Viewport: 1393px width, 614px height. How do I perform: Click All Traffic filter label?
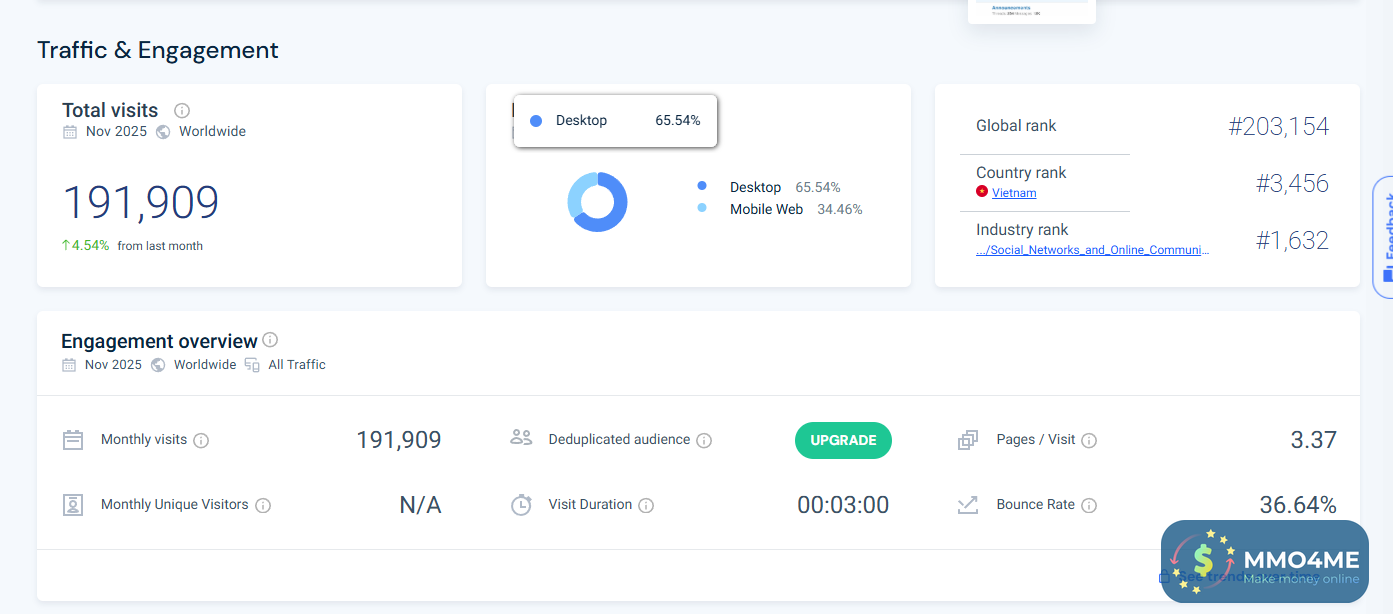click(297, 365)
